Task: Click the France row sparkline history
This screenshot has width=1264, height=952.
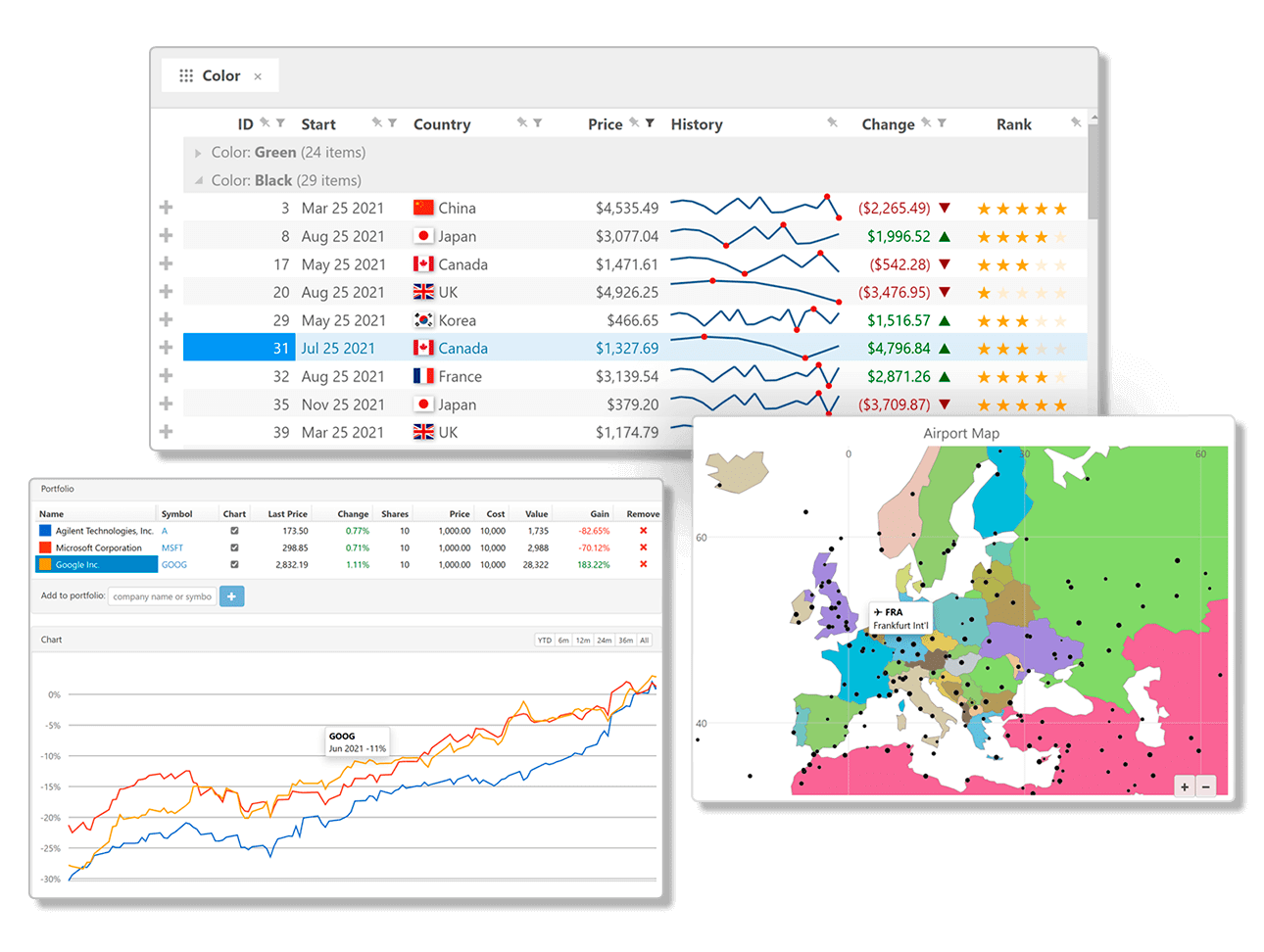Action: click(755, 376)
